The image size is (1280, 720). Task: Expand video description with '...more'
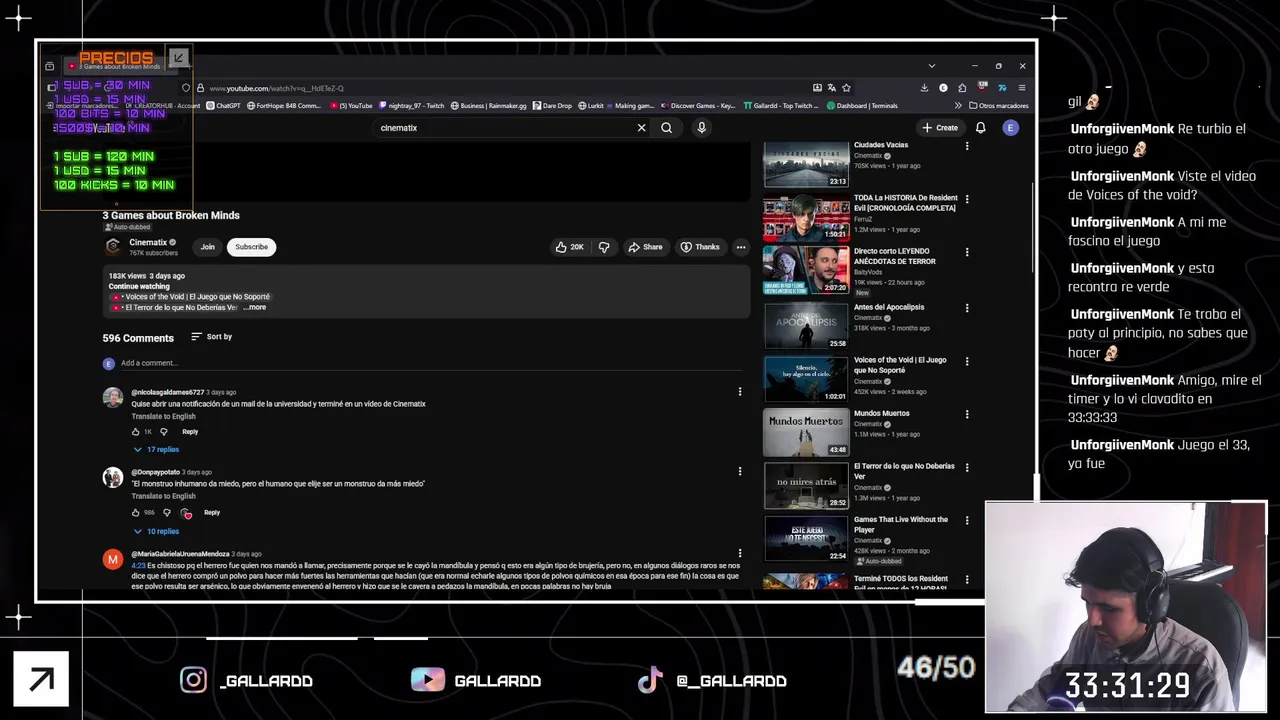pos(255,308)
